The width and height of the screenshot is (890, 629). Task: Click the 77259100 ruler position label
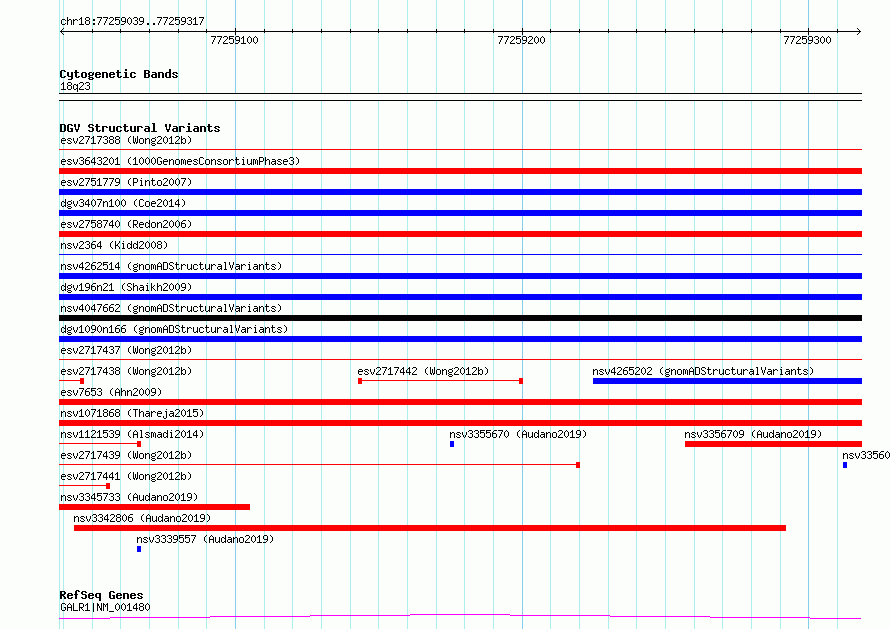[234, 40]
